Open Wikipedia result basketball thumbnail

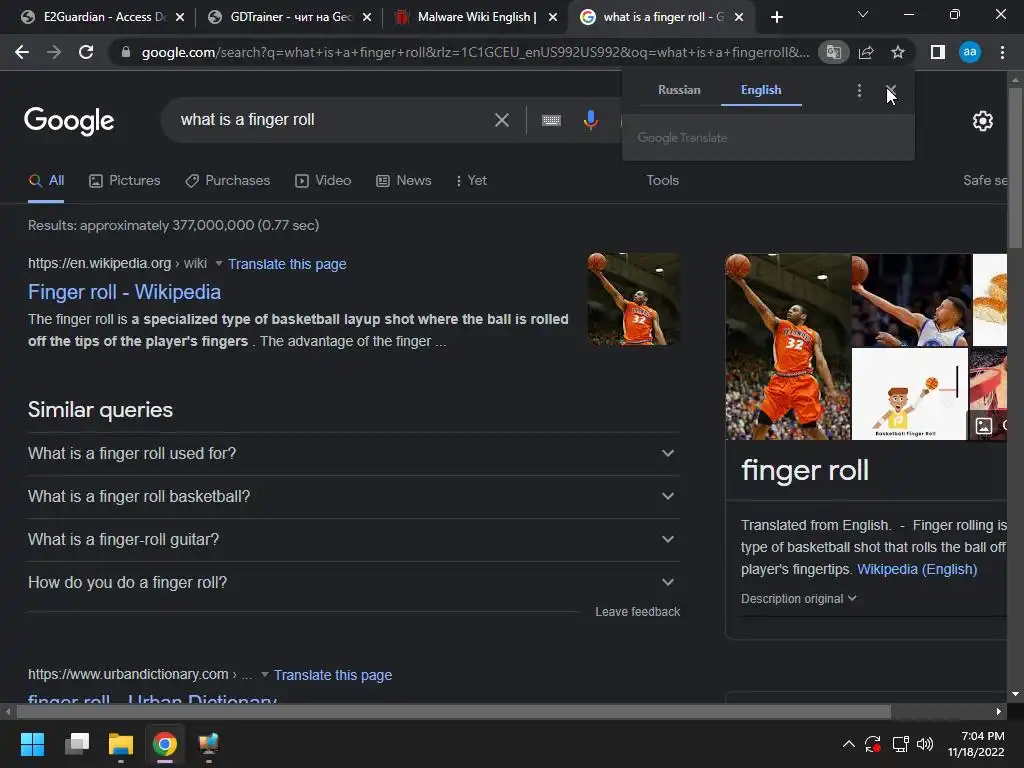[633, 299]
